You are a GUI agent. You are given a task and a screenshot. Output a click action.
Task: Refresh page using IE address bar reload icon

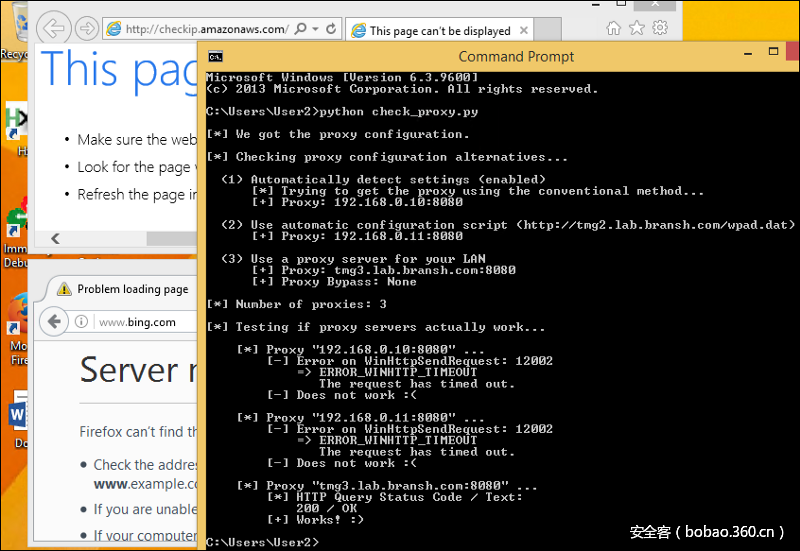pos(331,30)
